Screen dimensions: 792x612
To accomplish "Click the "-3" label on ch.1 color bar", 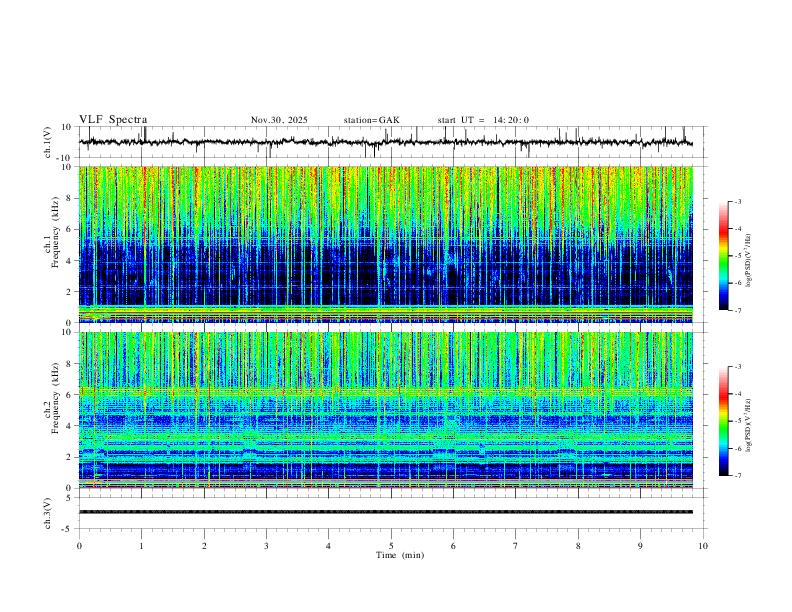I will pyautogui.click(x=737, y=201).
